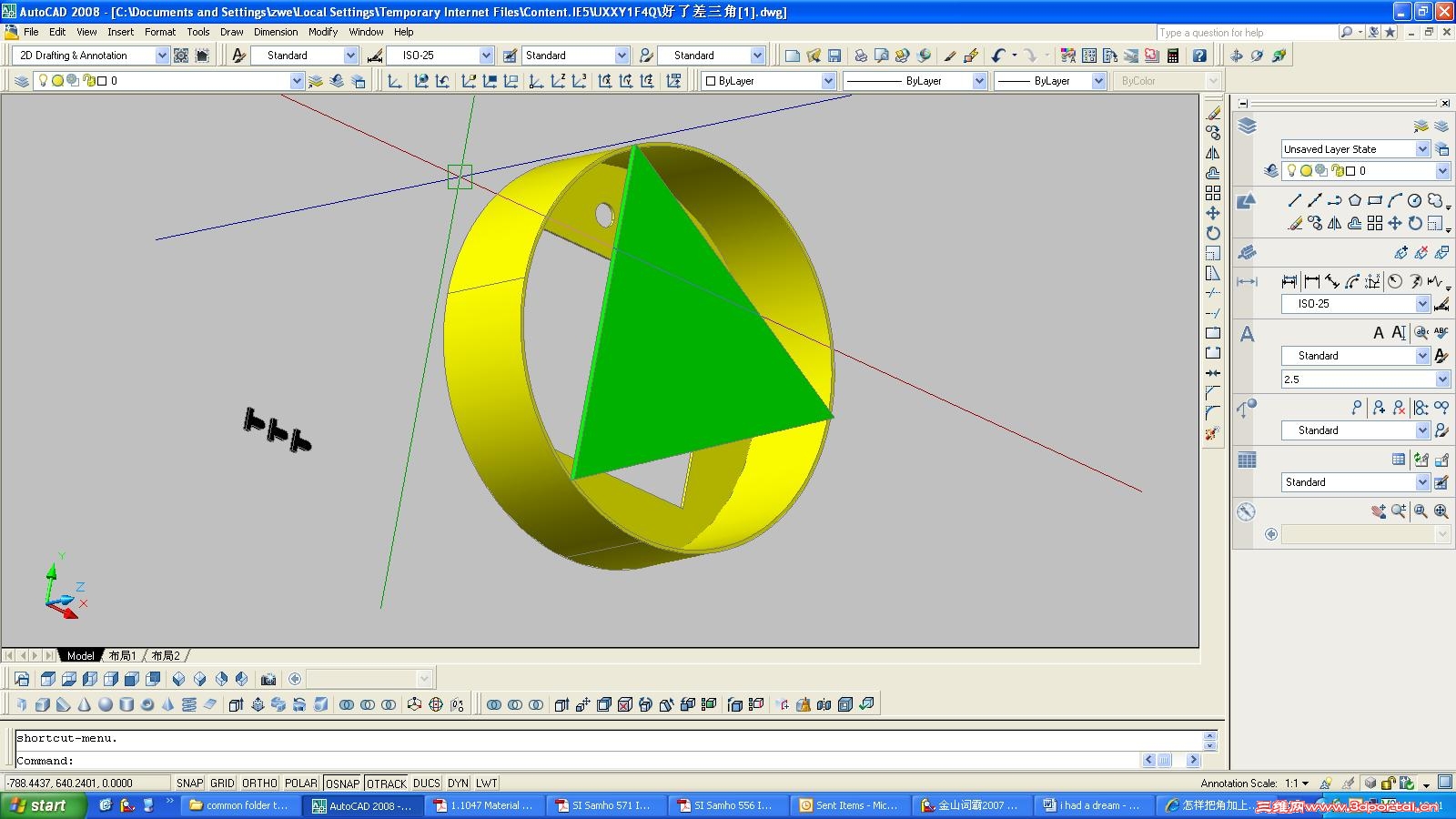Click the Cylinder solid tool
The width and height of the screenshot is (1456, 819).
click(126, 704)
